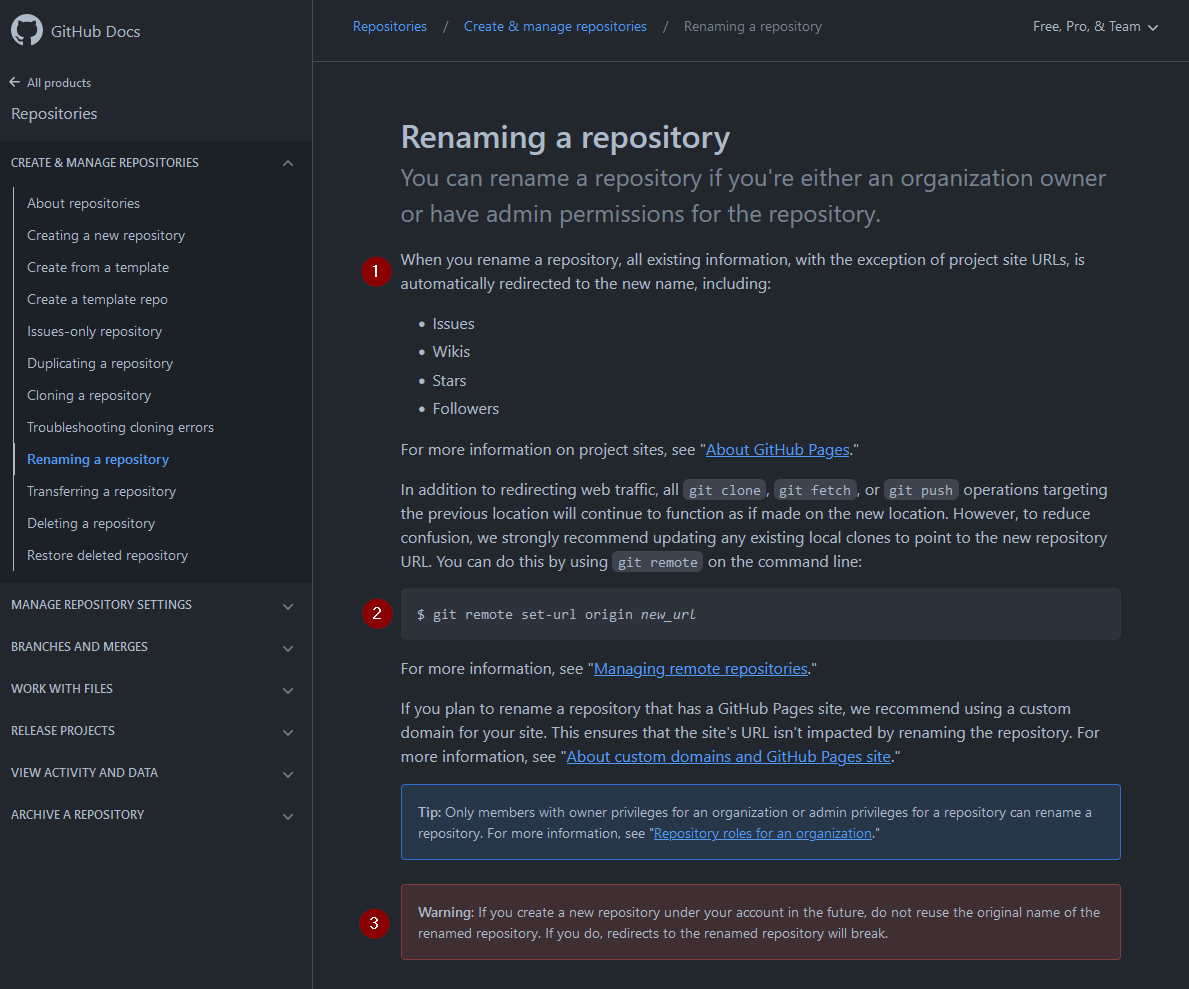
Task: Open the About GitHub Pages link
Action: coord(777,450)
